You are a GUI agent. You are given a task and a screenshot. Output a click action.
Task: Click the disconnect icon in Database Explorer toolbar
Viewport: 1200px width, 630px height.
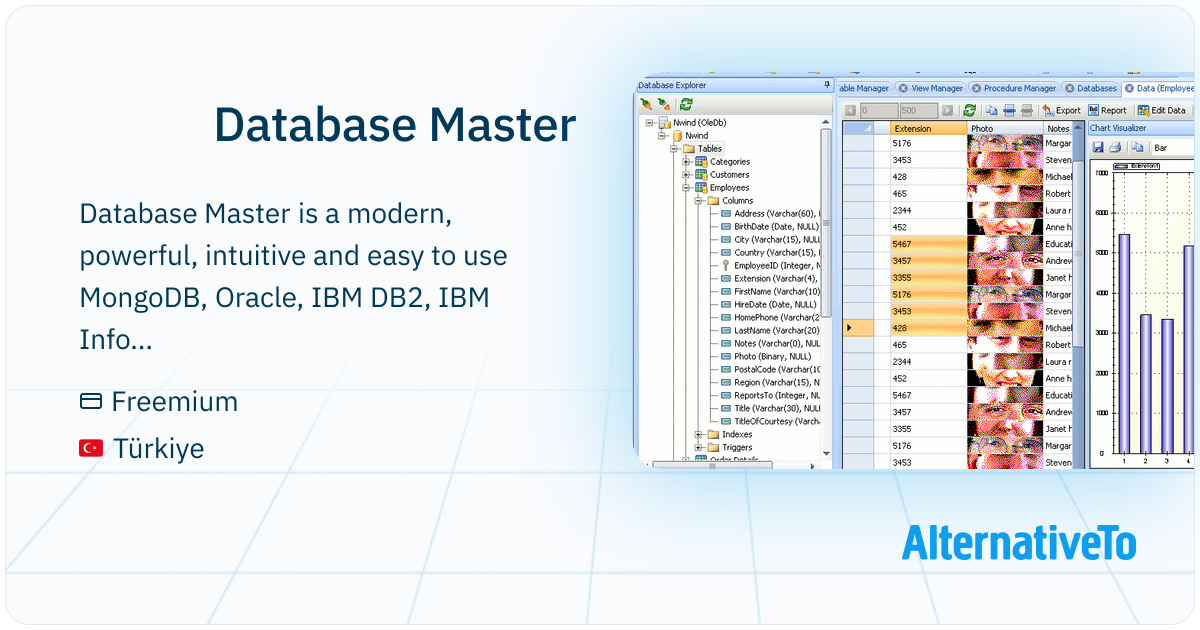pyautogui.click(x=664, y=104)
